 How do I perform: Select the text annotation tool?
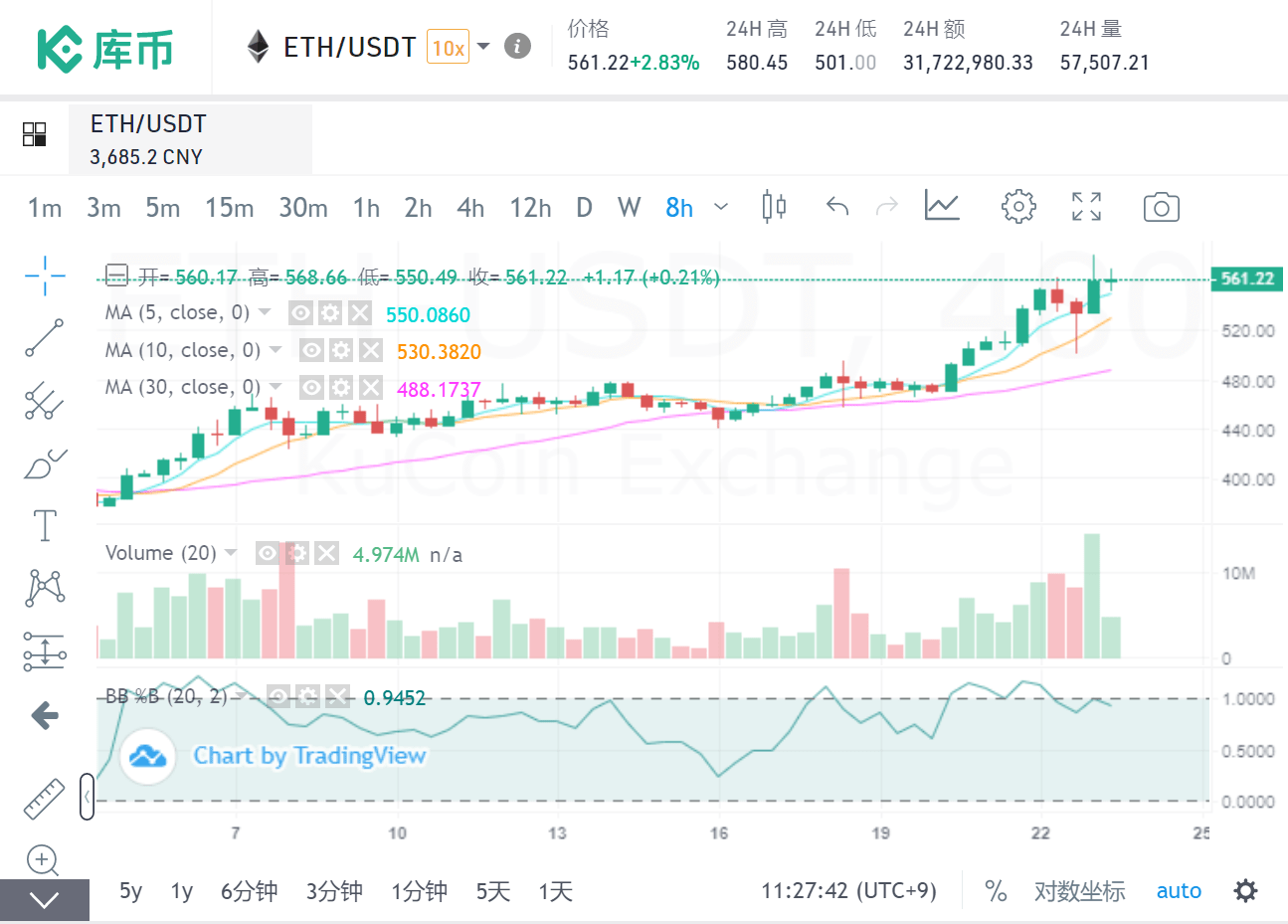coord(44,526)
